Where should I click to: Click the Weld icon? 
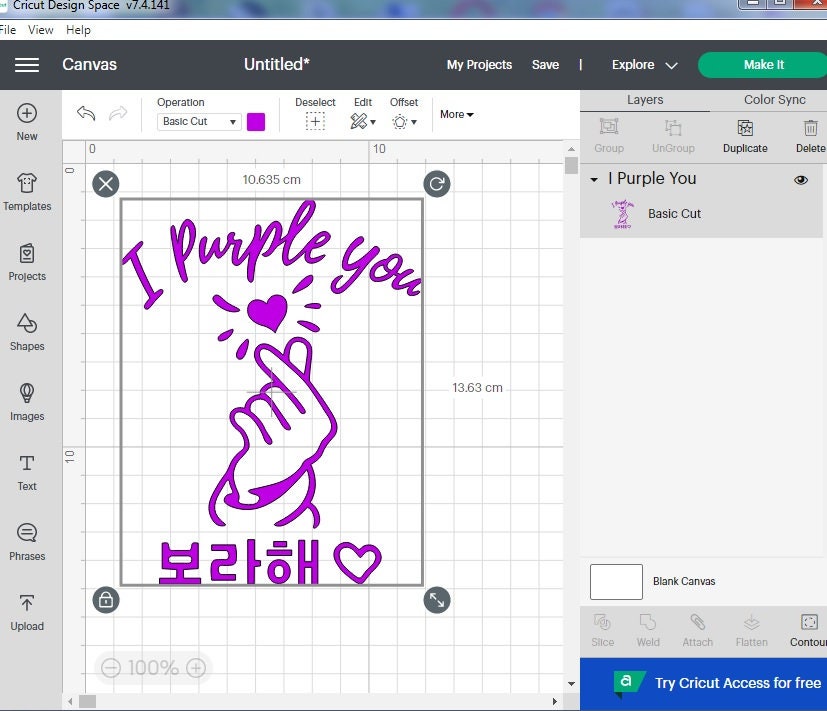647,629
